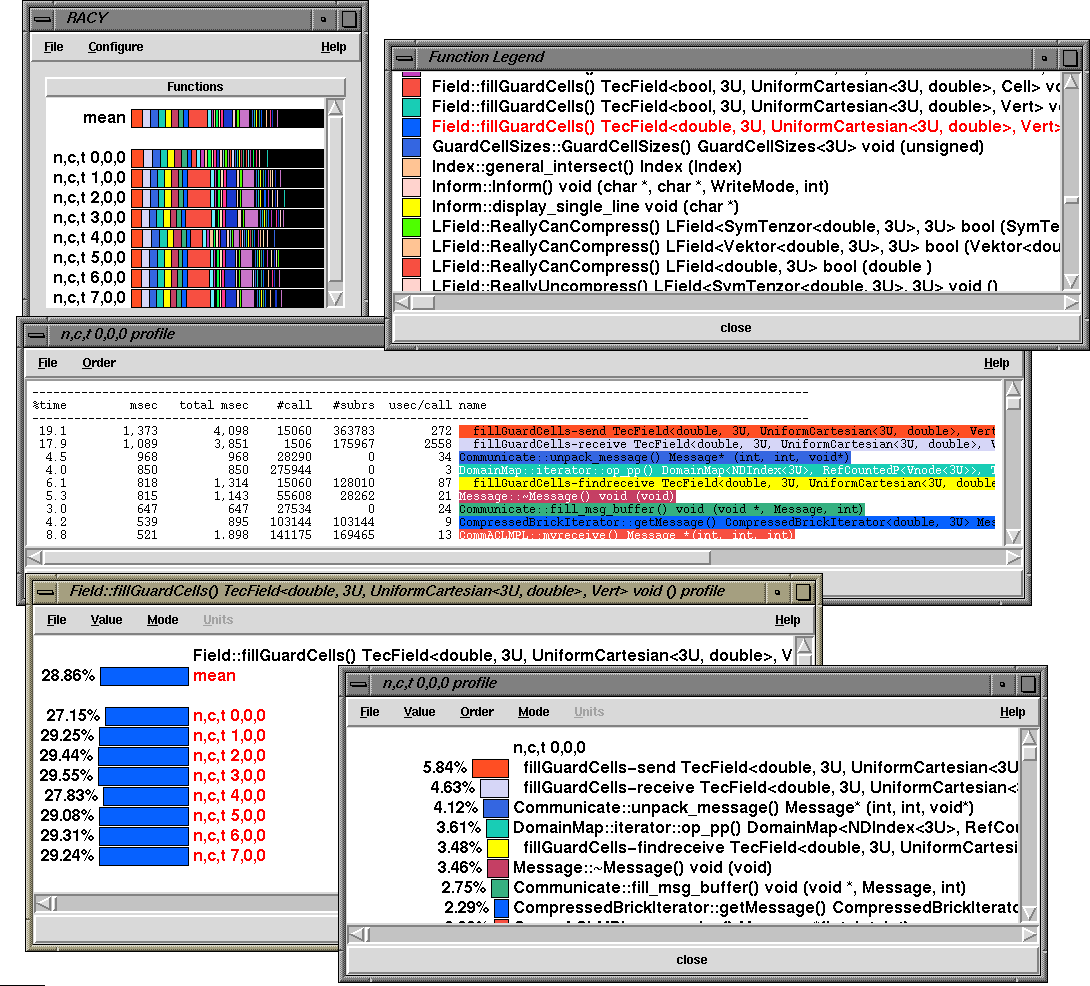Viewport: 1090px width, 986px height.
Task: Select the green LField SymTenzor ReallyCanCompress swatch
Action: pos(411,227)
